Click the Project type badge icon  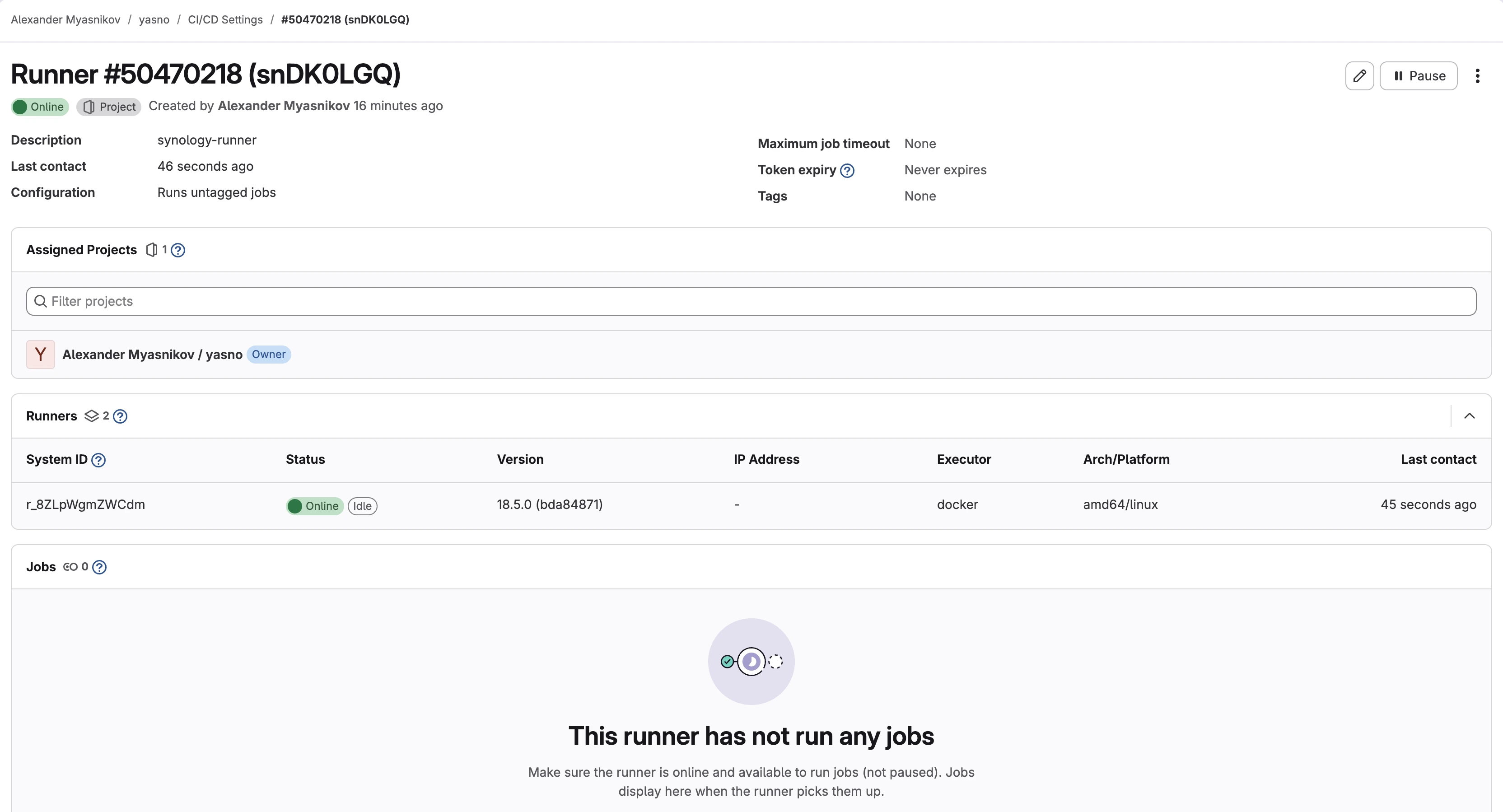(x=89, y=107)
